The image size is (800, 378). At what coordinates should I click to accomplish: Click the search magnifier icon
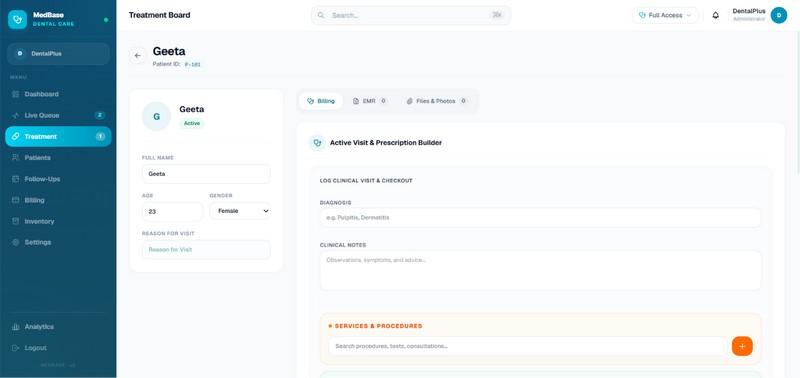tap(321, 15)
